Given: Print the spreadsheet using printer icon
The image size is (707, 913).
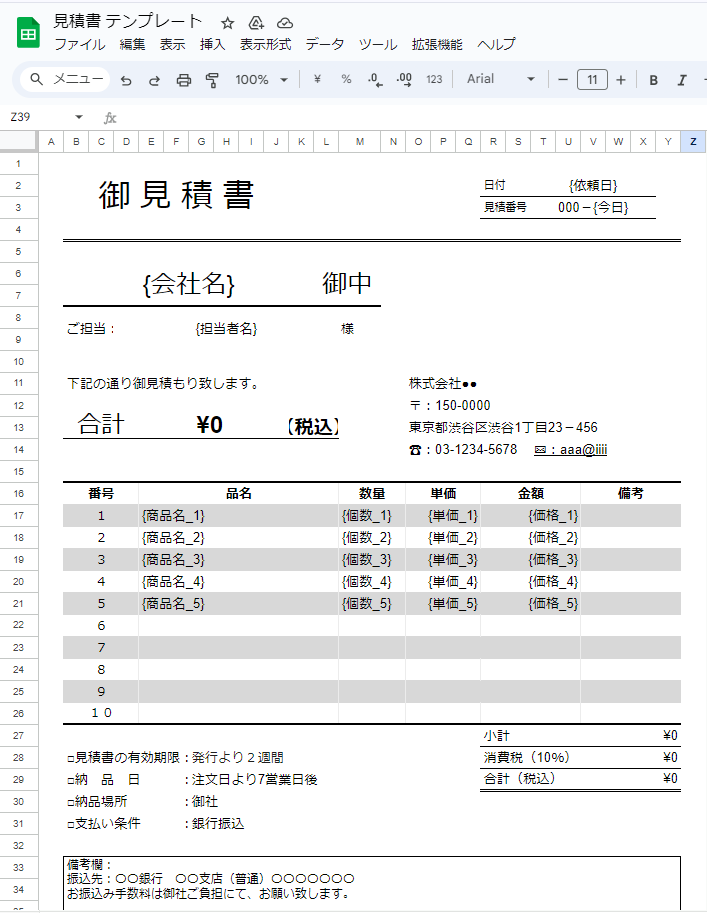Looking at the screenshot, I should [183, 80].
